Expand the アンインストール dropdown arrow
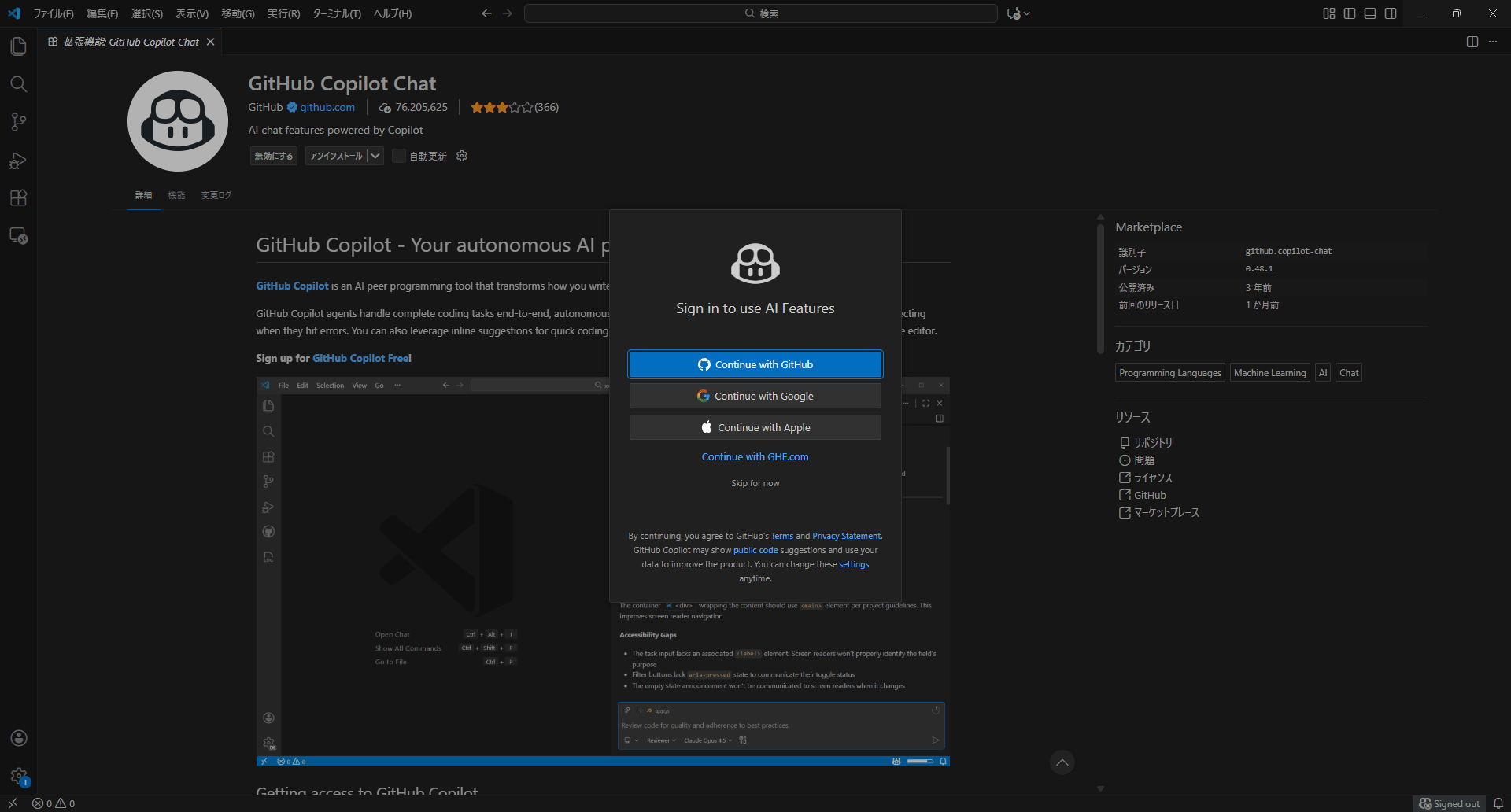This screenshot has height=812, width=1511. 375,156
